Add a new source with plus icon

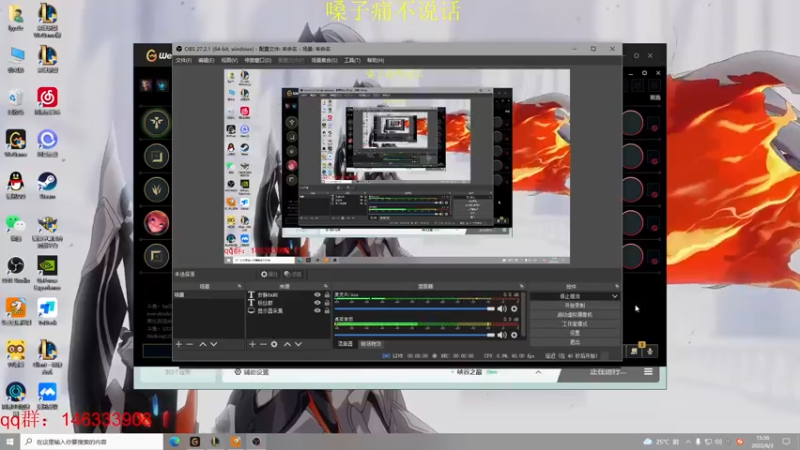click(x=252, y=344)
